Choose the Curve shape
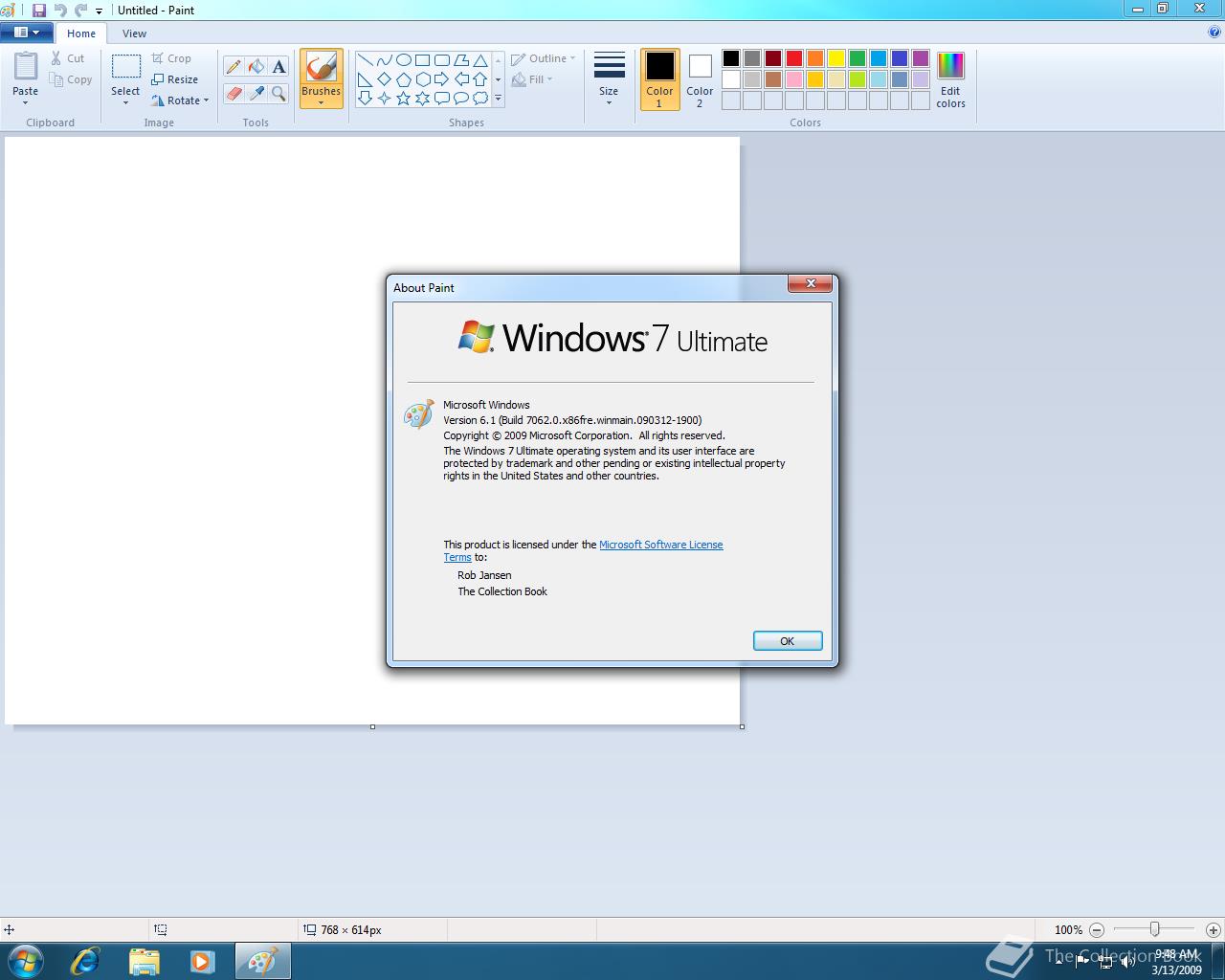Viewport: 1225px width, 980px height. coord(384,59)
